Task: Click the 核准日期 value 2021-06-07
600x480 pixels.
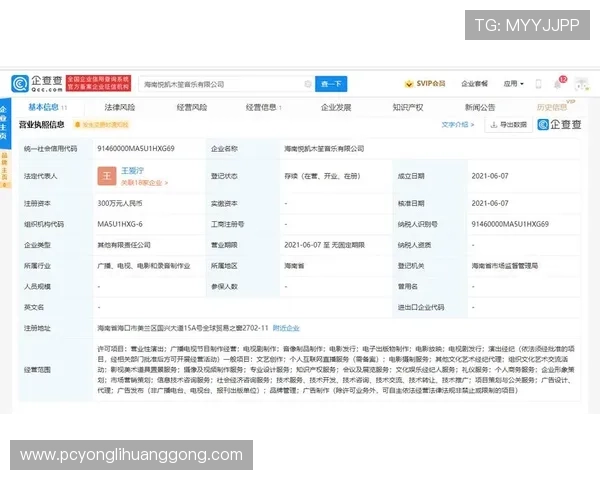Action: pyautogui.click(x=490, y=203)
